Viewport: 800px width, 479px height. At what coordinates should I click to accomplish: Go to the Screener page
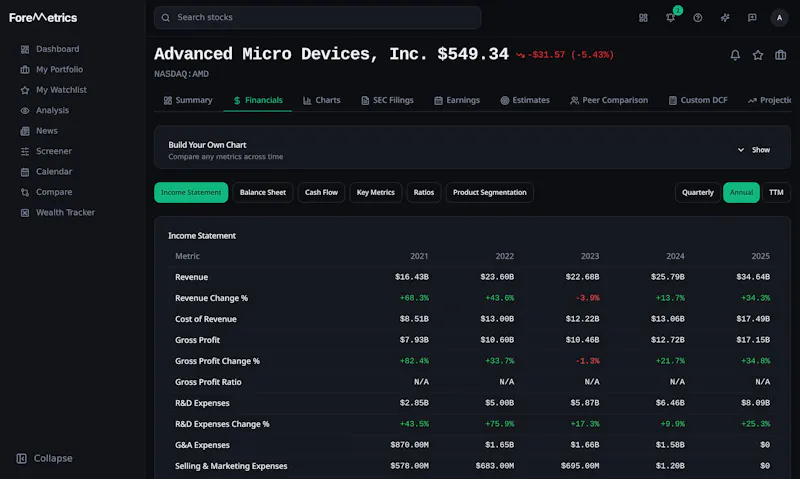point(54,152)
